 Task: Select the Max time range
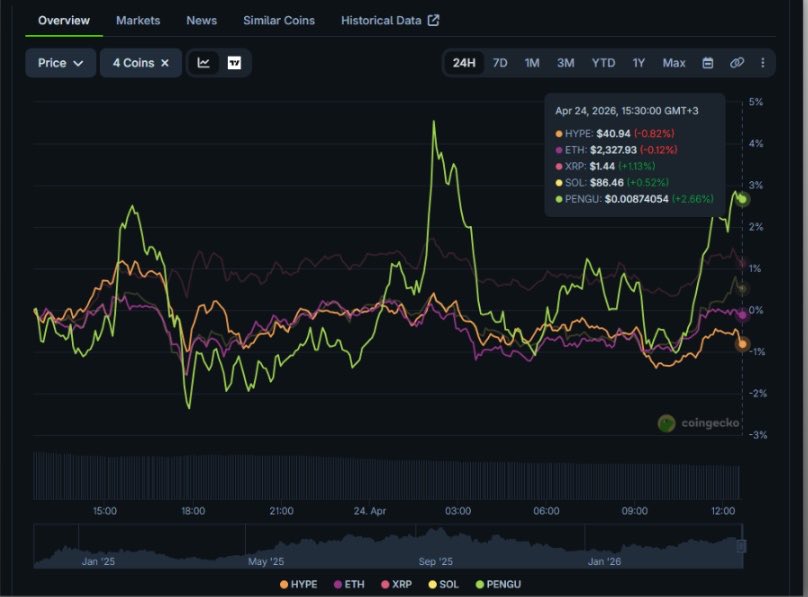[x=674, y=63]
